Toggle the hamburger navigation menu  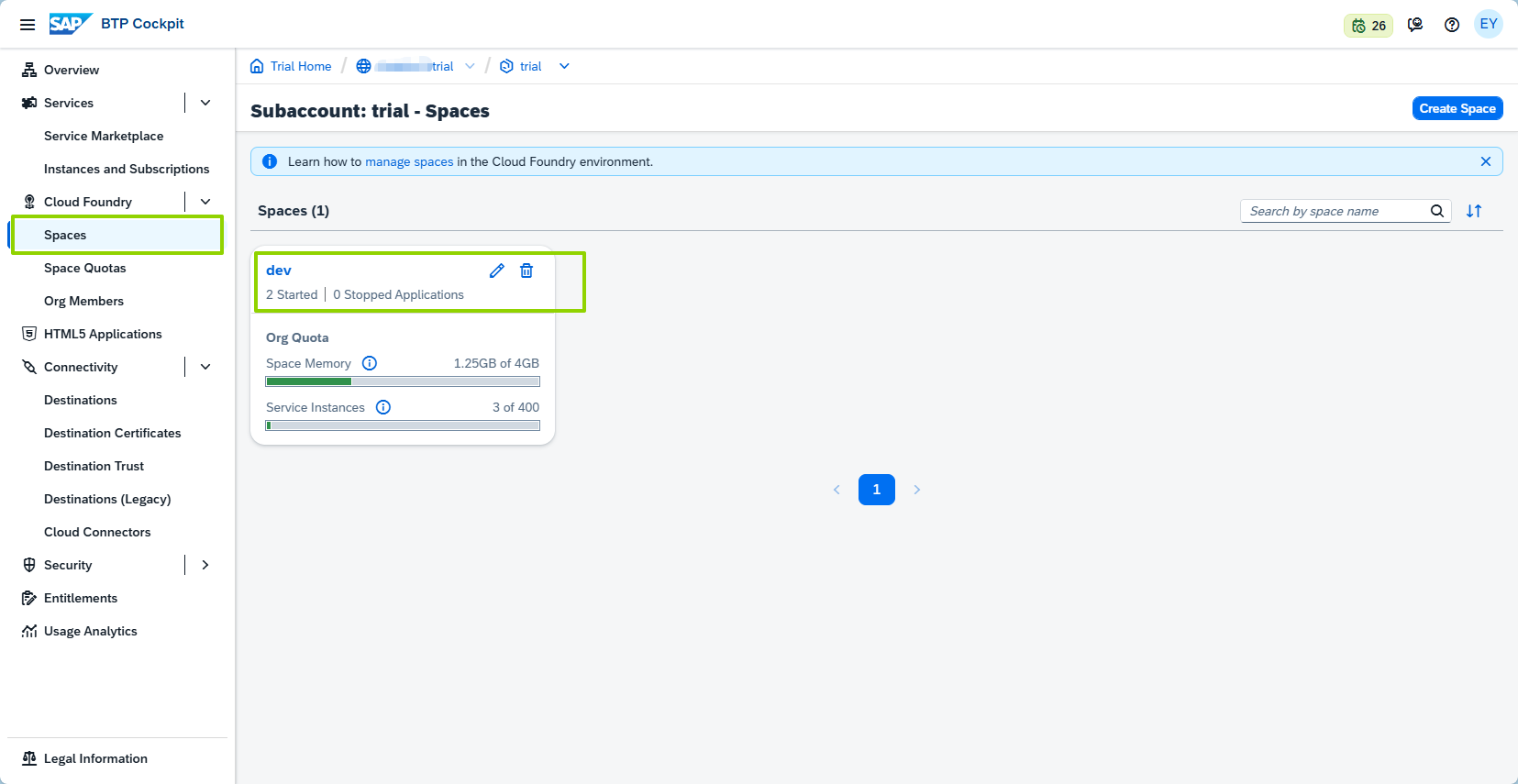coord(28,25)
